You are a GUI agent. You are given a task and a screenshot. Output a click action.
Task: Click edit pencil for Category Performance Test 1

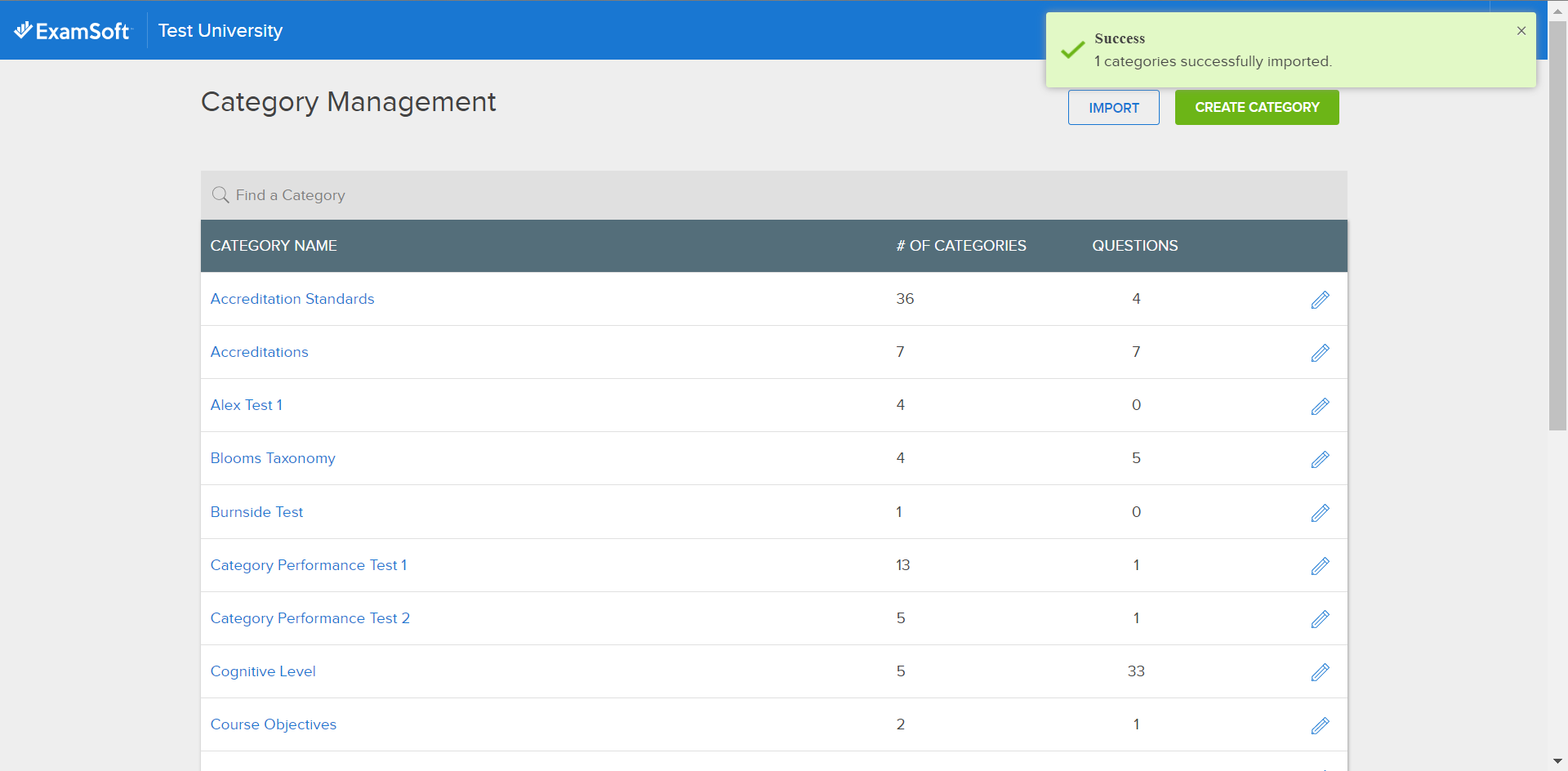click(x=1320, y=566)
